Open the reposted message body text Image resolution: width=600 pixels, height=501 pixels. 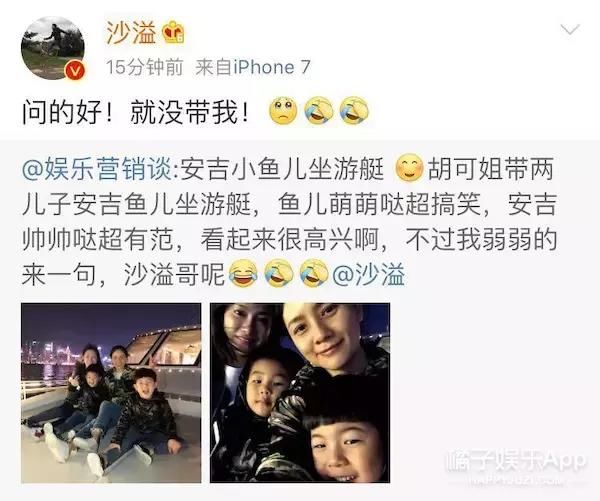pos(290,222)
